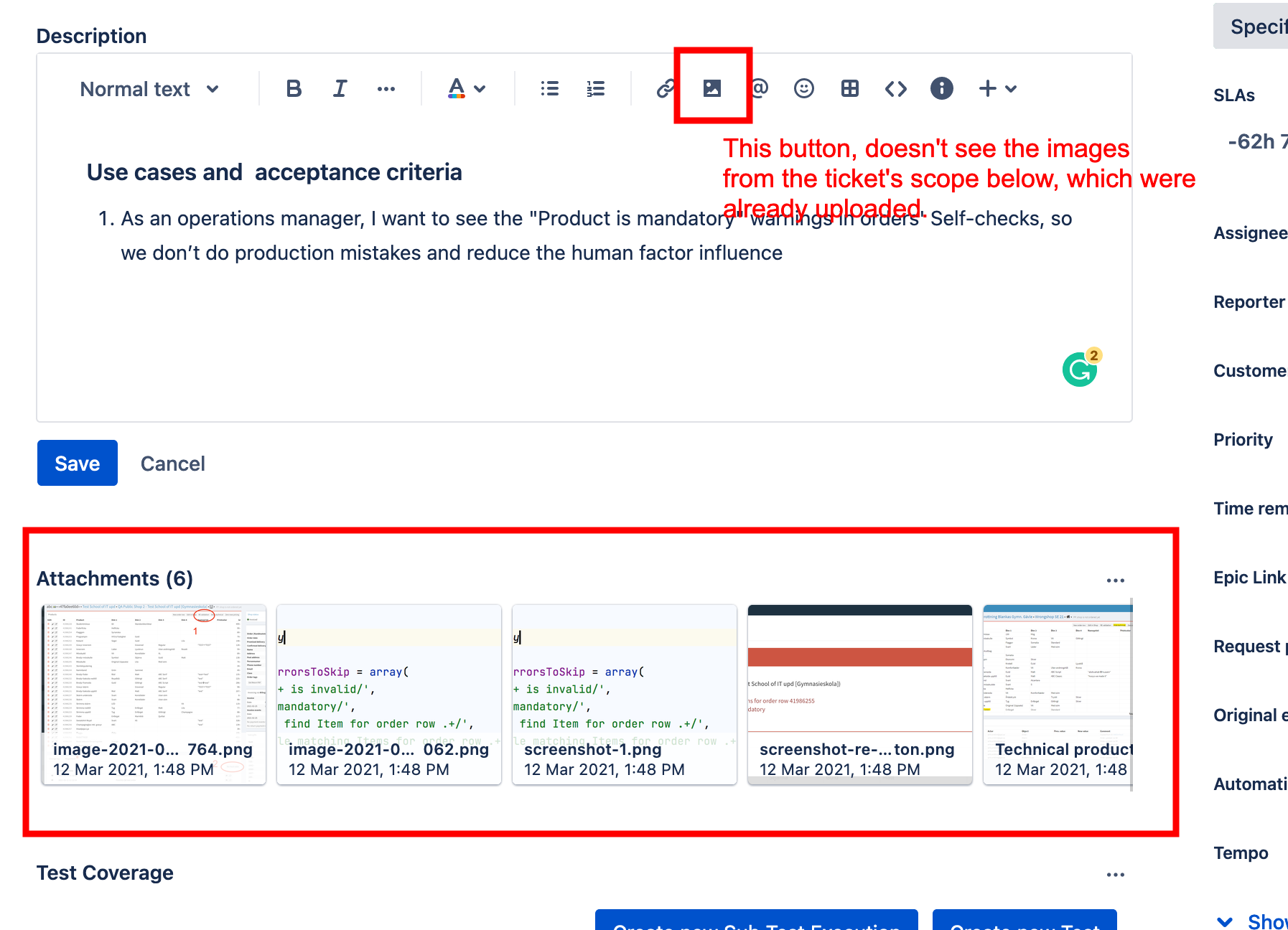The image size is (1288, 930).
Task: Click the Assignee field label
Action: [1251, 233]
